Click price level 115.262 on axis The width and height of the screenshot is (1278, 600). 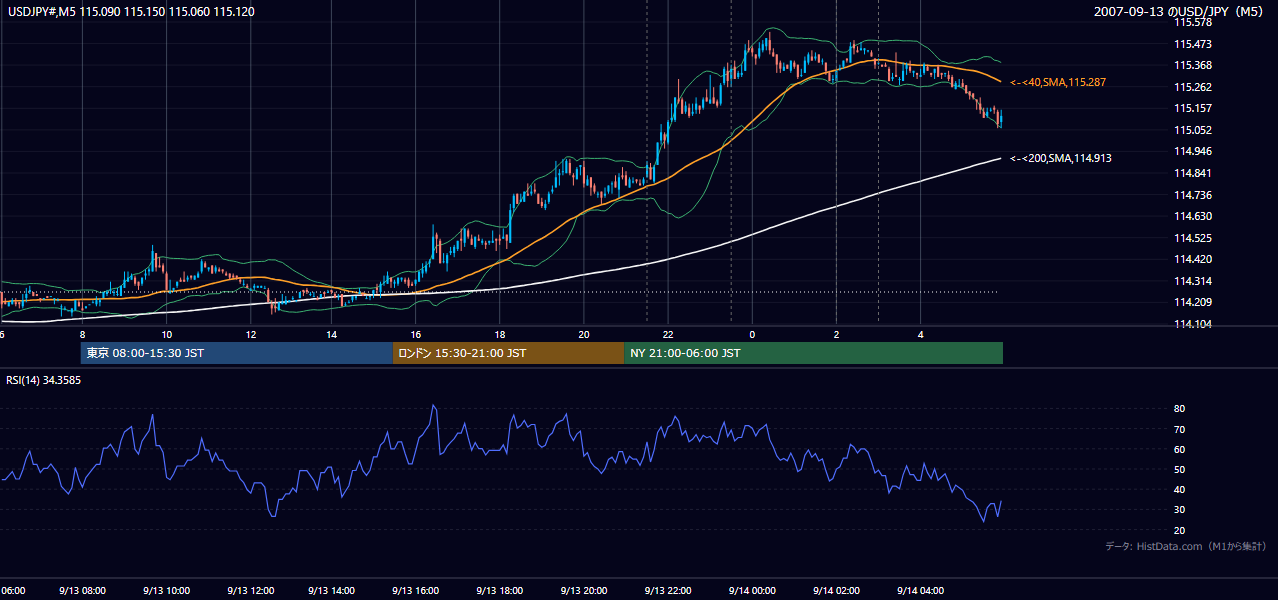(1192, 87)
